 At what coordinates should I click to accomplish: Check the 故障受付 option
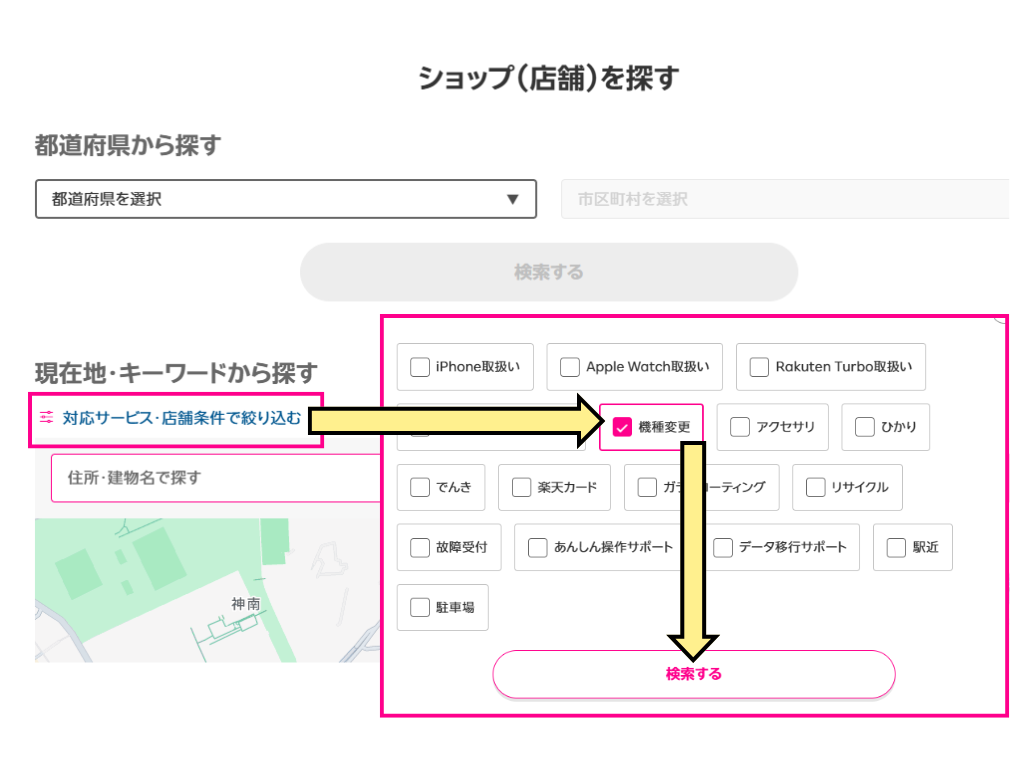click(420, 548)
